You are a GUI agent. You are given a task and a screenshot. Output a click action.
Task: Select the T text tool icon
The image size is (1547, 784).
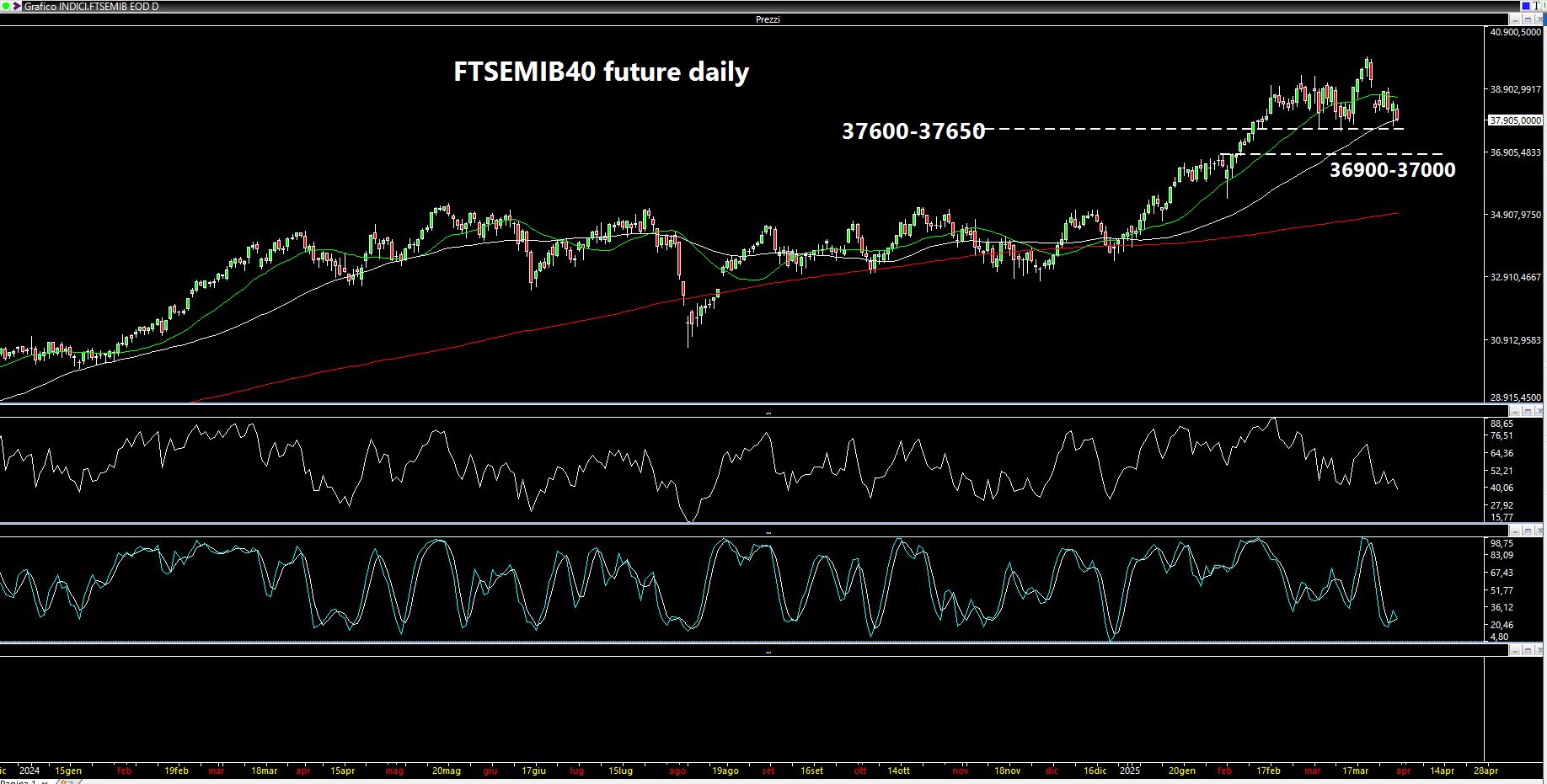pyautogui.click(x=1537, y=6)
